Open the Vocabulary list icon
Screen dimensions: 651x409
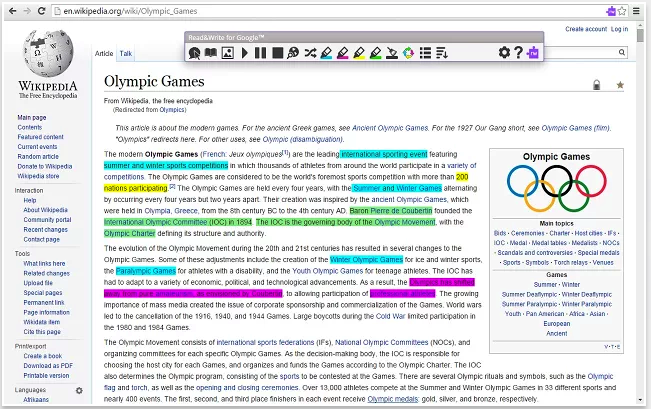click(x=425, y=53)
